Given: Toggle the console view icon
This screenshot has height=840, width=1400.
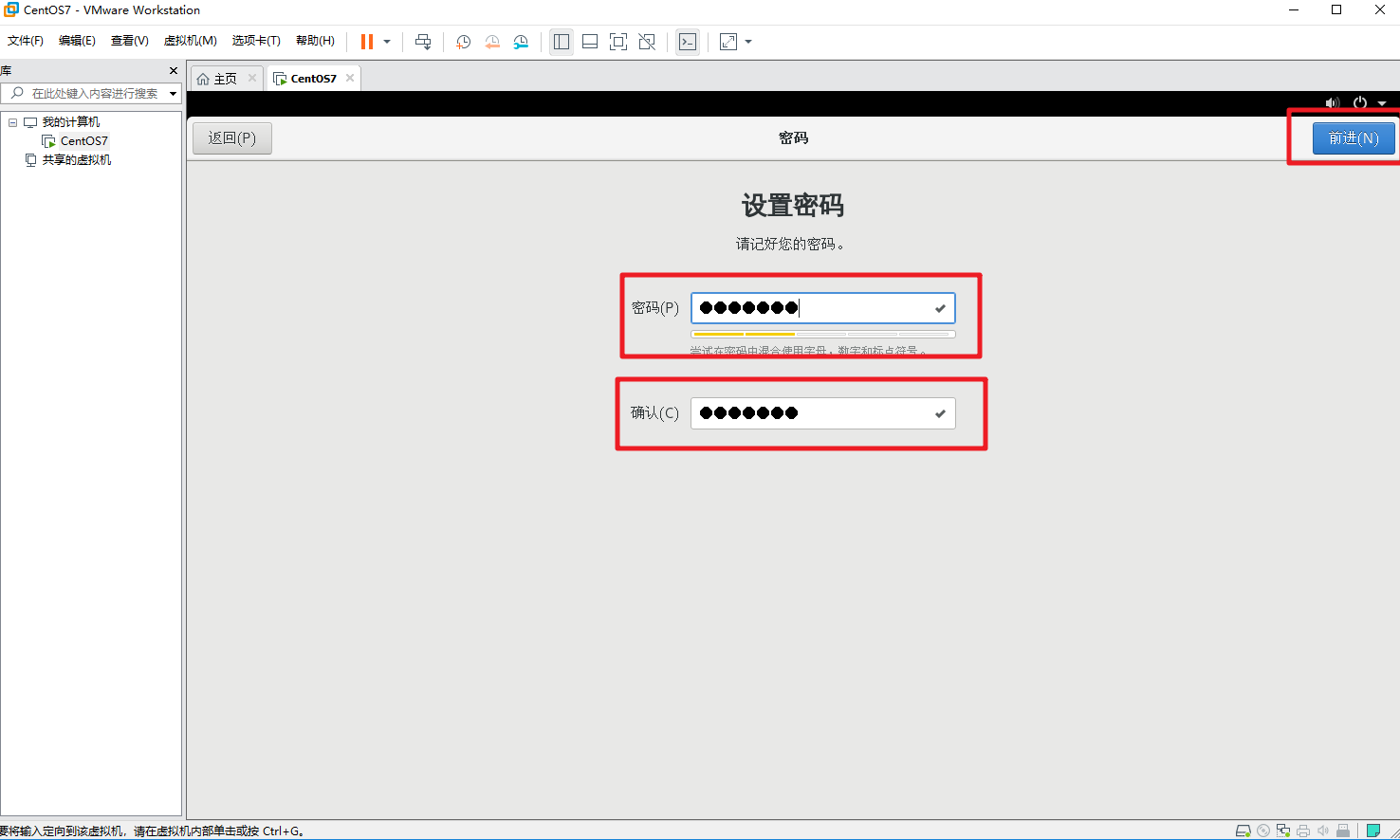Looking at the screenshot, I should coord(688,42).
